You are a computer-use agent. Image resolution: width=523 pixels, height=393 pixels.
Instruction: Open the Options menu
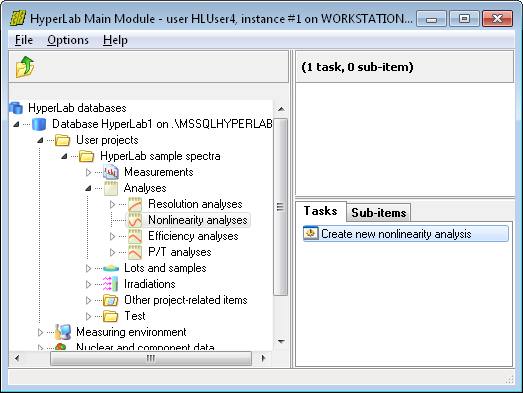click(x=68, y=40)
